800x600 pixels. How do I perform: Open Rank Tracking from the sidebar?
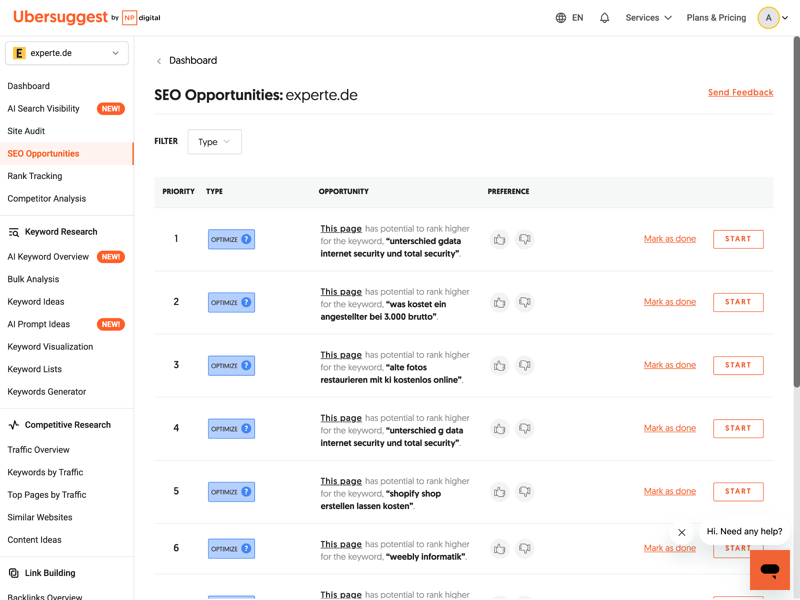[x=35, y=176]
